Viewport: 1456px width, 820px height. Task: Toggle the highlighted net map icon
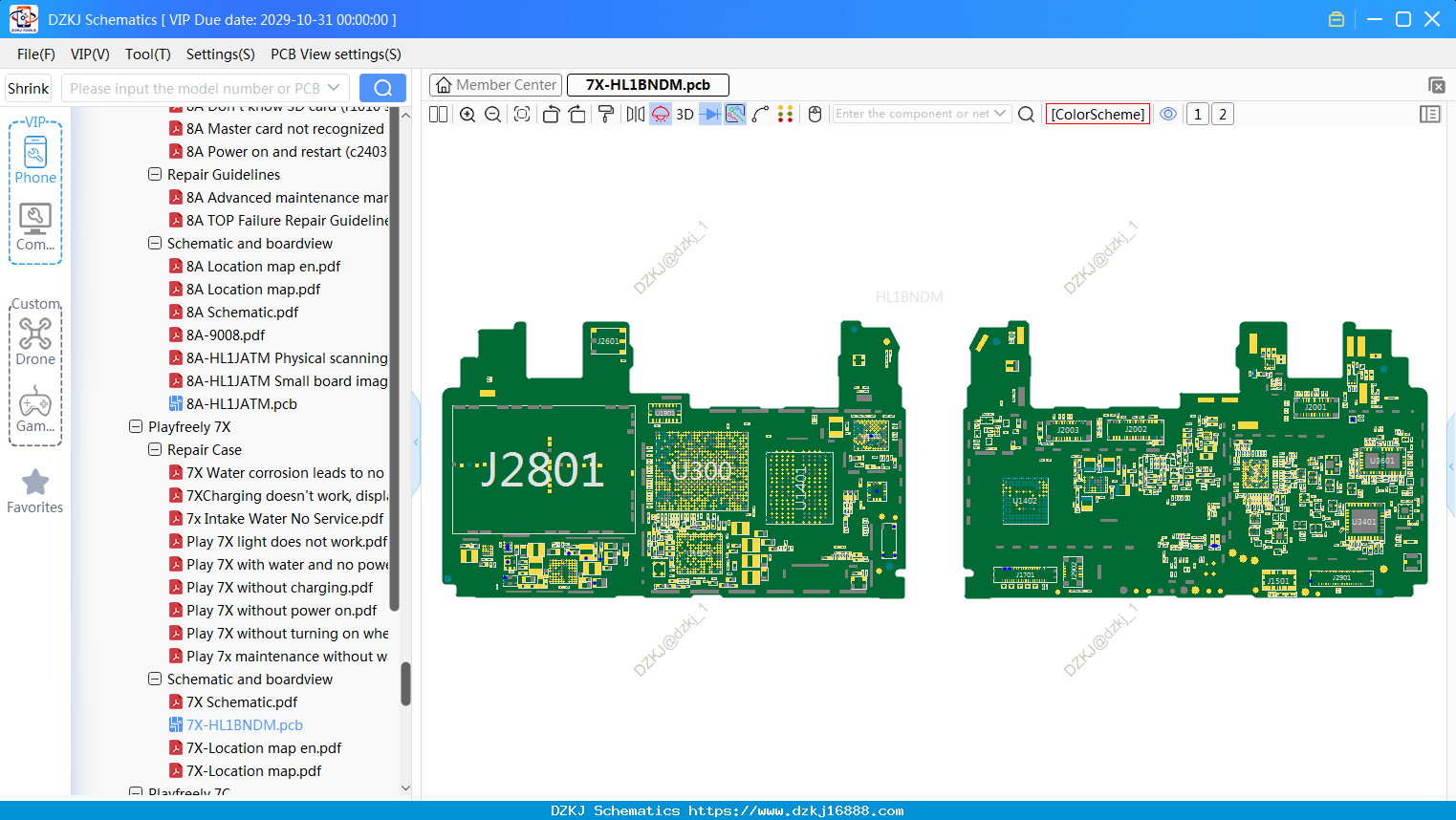[735, 115]
